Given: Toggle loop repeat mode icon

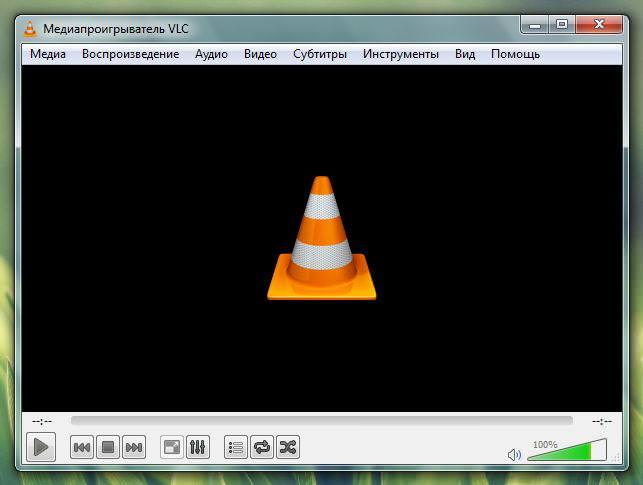Looking at the screenshot, I should tap(262, 447).
